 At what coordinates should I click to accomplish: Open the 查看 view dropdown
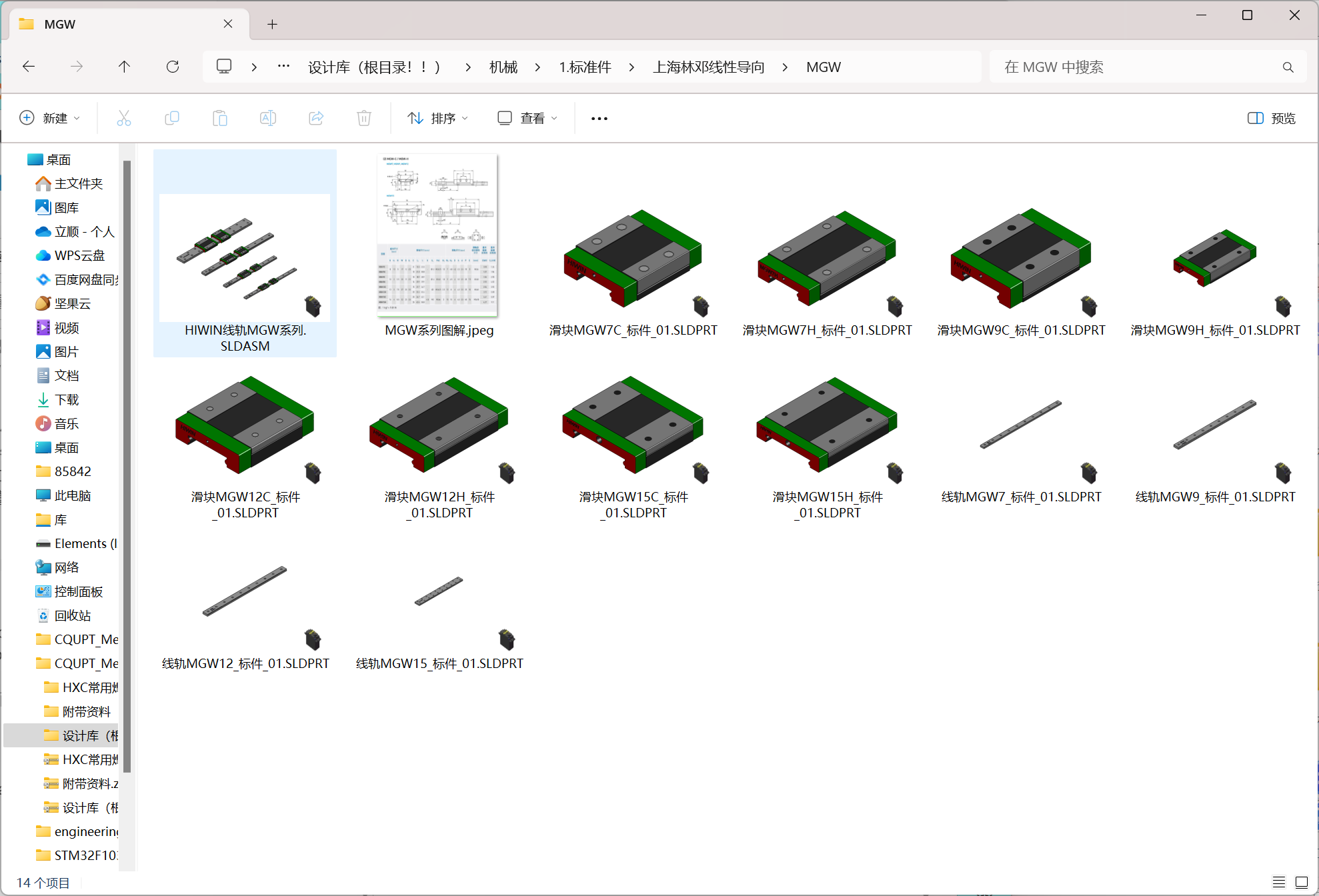[x=527, y=118]
